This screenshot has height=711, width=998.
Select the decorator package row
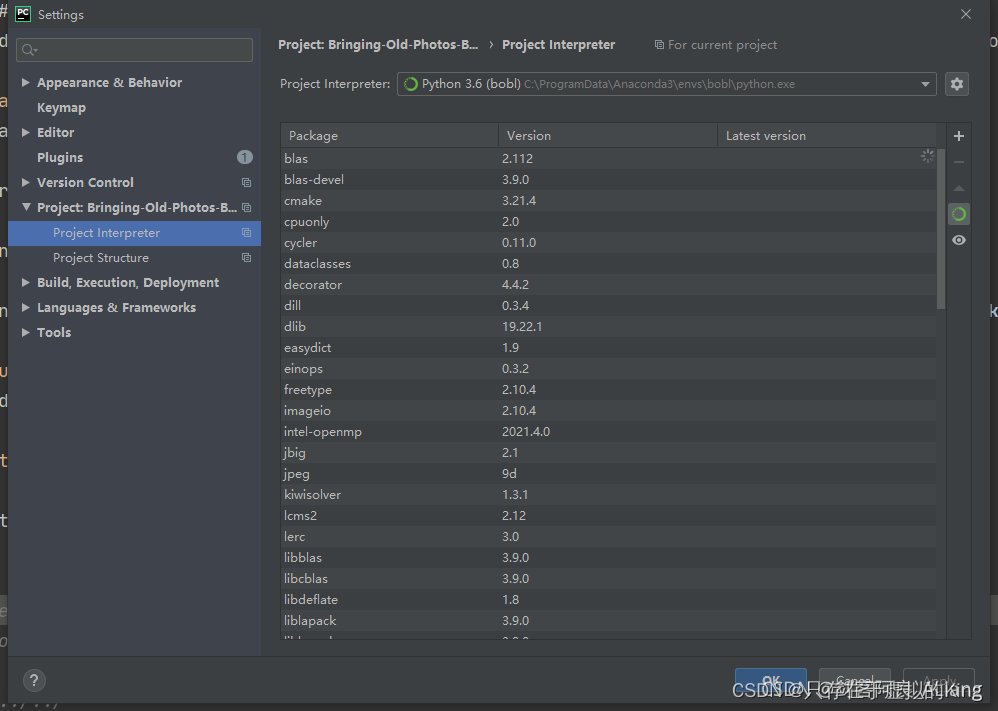click(x=608, y=285)
